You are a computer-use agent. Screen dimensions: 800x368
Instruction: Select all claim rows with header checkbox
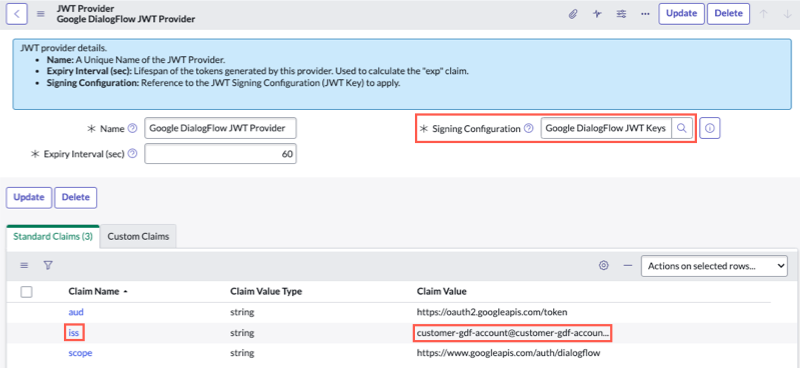[27, 292]
